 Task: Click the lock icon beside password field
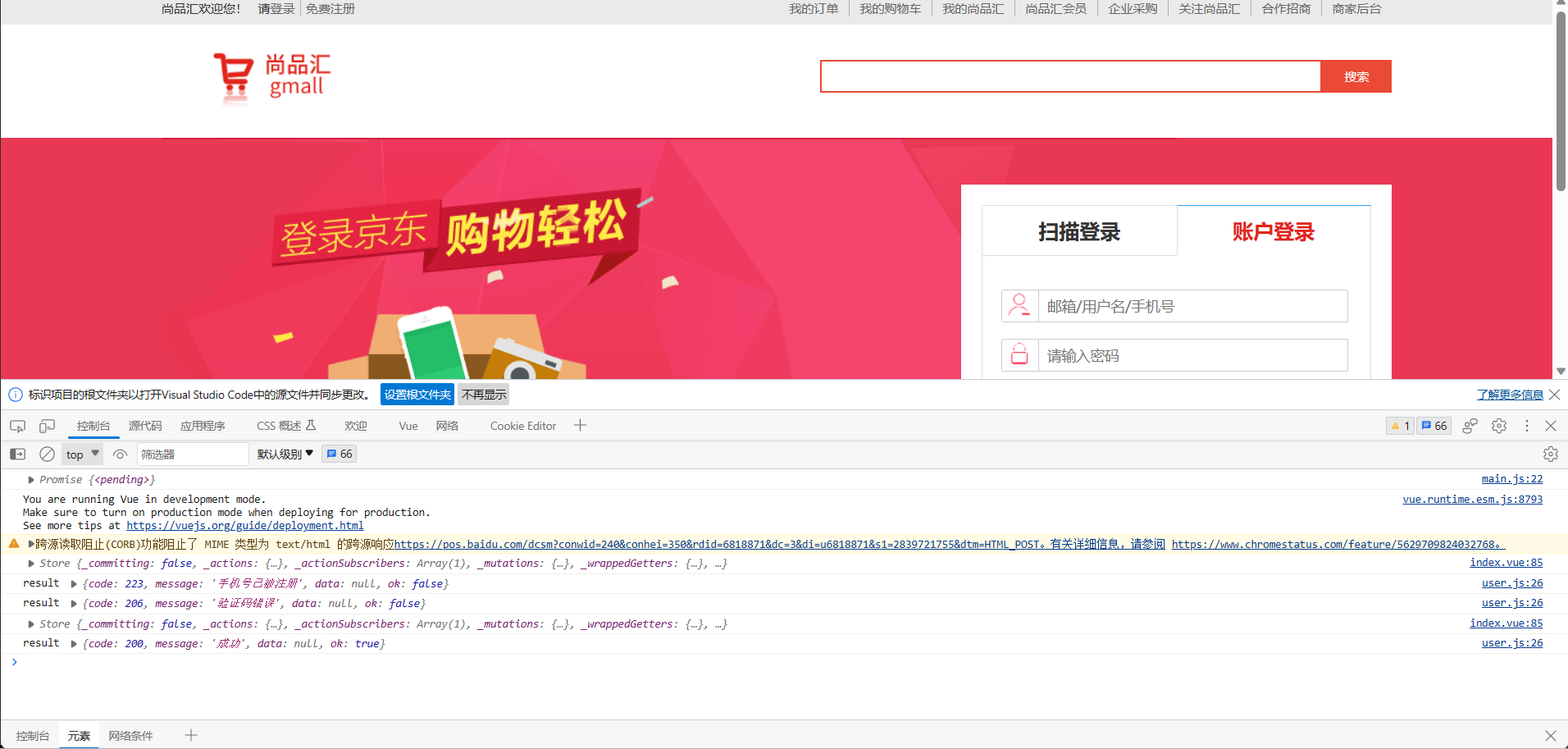tap(1019, 355)
